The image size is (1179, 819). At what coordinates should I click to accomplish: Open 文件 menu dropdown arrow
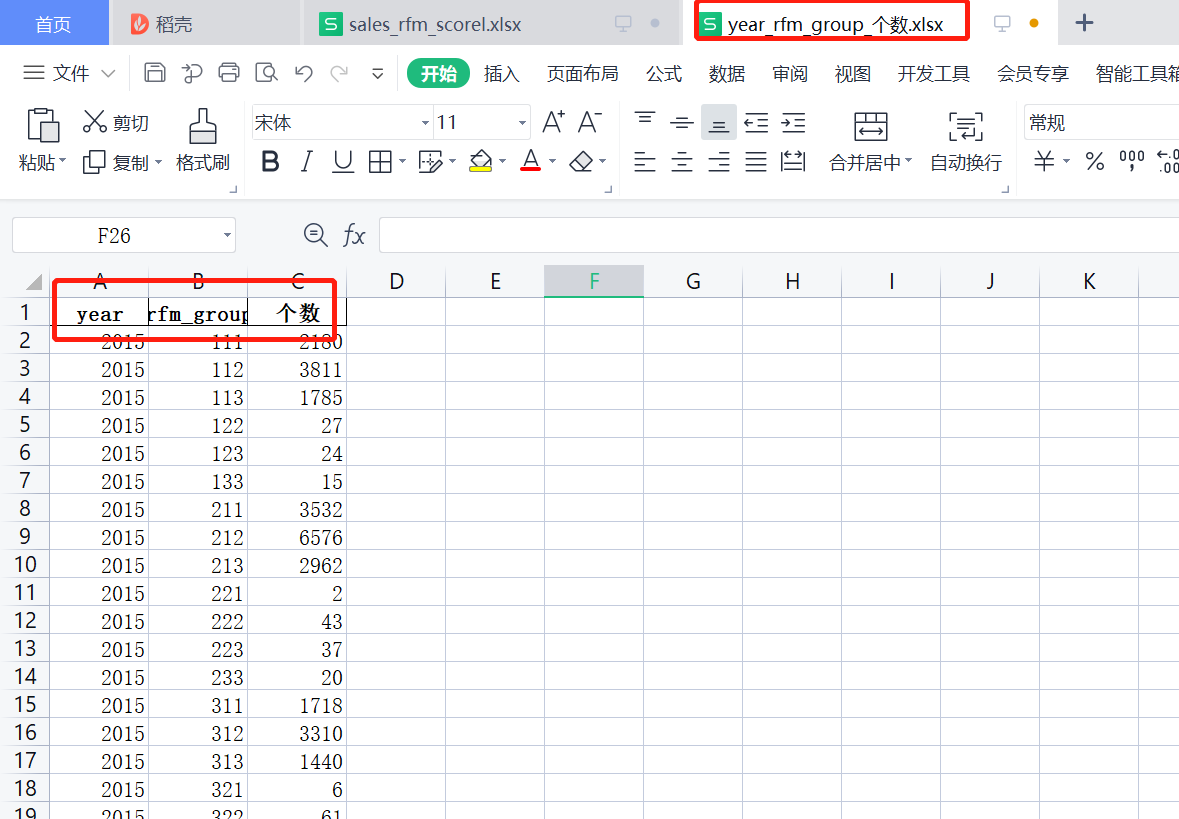click(108, 74)
